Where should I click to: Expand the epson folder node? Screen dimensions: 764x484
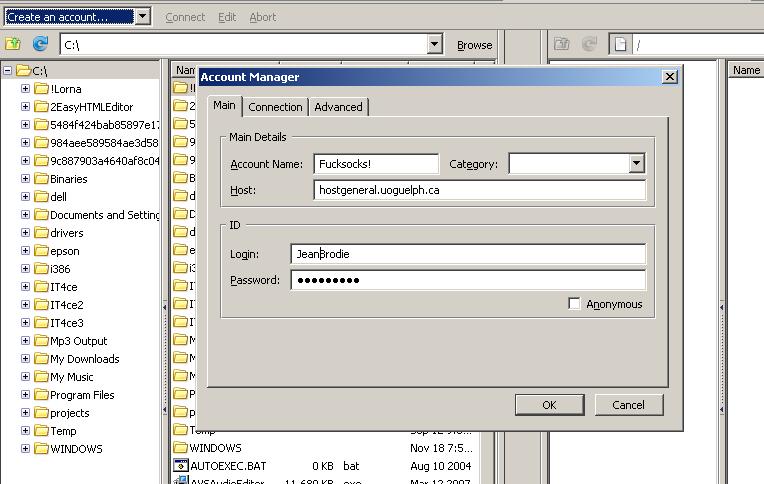coord(25,251)
